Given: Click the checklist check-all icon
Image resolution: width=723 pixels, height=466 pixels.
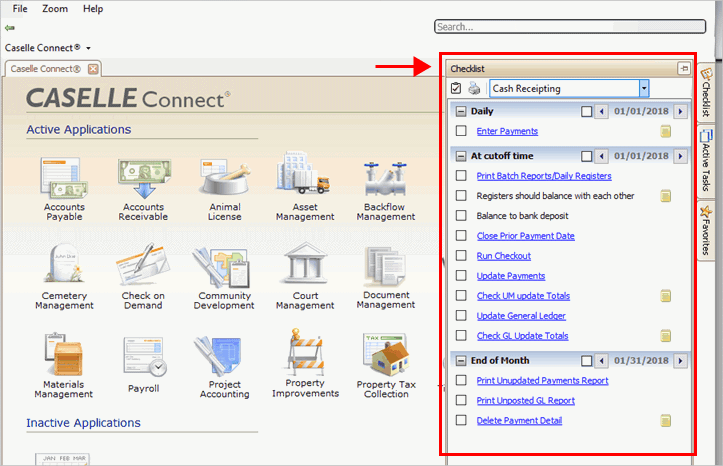Looking at the screenshot, I should 456,88.
